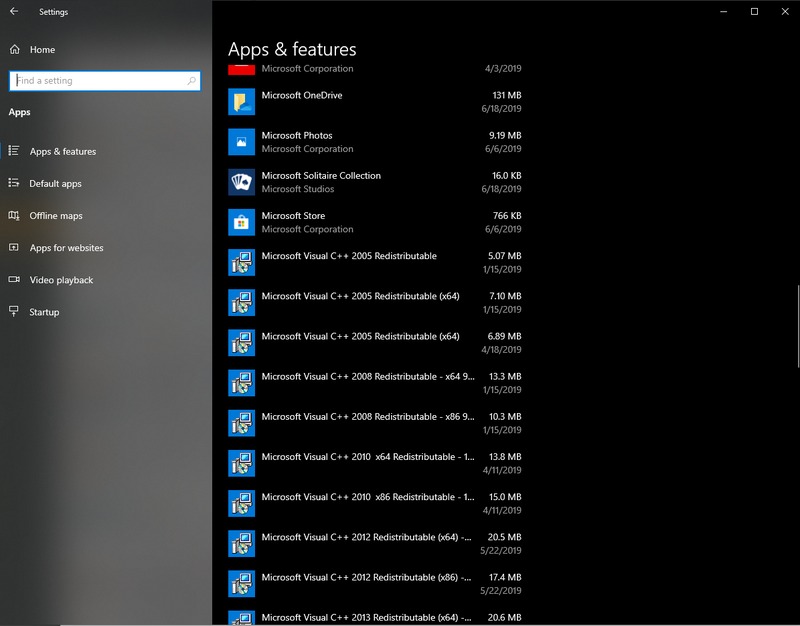Click the back arrow in Settings title bar
The height and width of the screenshot is (626, 800).
click(14, 12)
